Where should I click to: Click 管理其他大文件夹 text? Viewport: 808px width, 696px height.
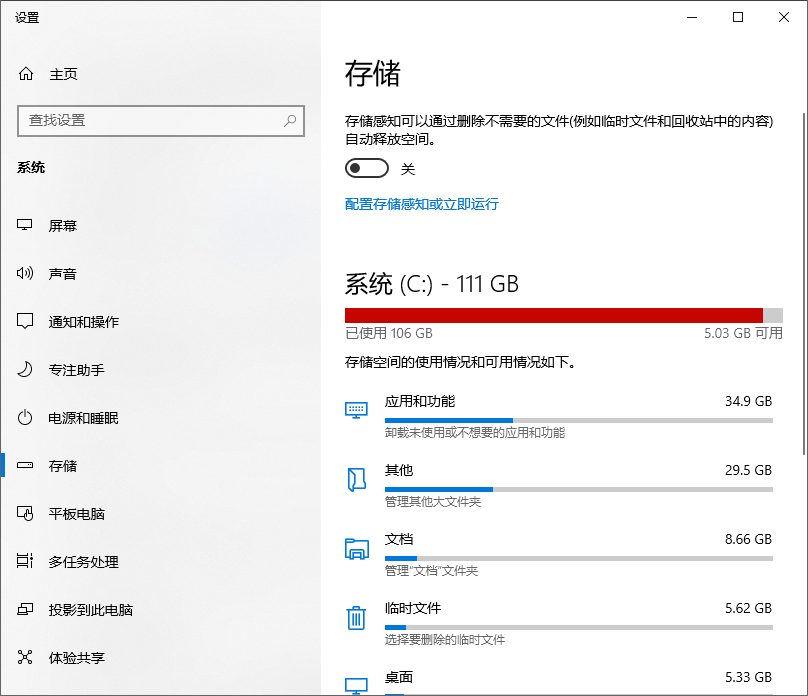tap(433, 502)
